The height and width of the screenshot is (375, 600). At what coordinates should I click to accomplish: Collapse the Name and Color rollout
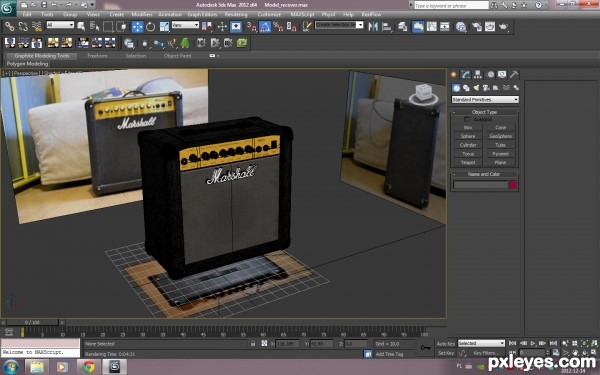pyautogui.click(x=484, y=174)
